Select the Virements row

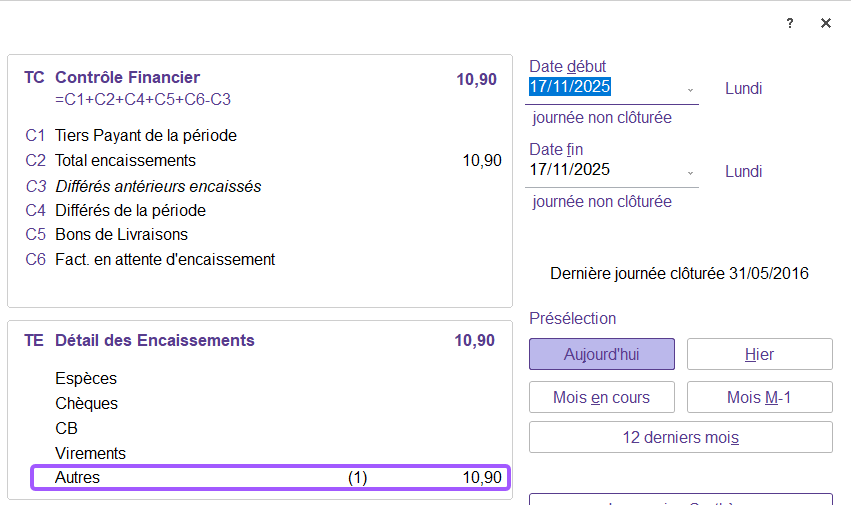coord(90,453)
